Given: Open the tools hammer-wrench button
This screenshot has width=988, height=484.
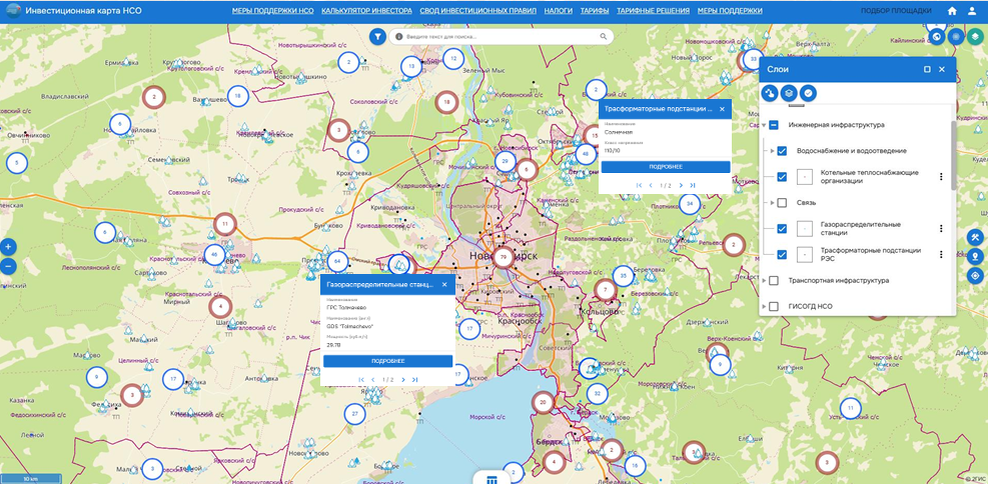Looking at the screenshot, I should coord(975,238).
